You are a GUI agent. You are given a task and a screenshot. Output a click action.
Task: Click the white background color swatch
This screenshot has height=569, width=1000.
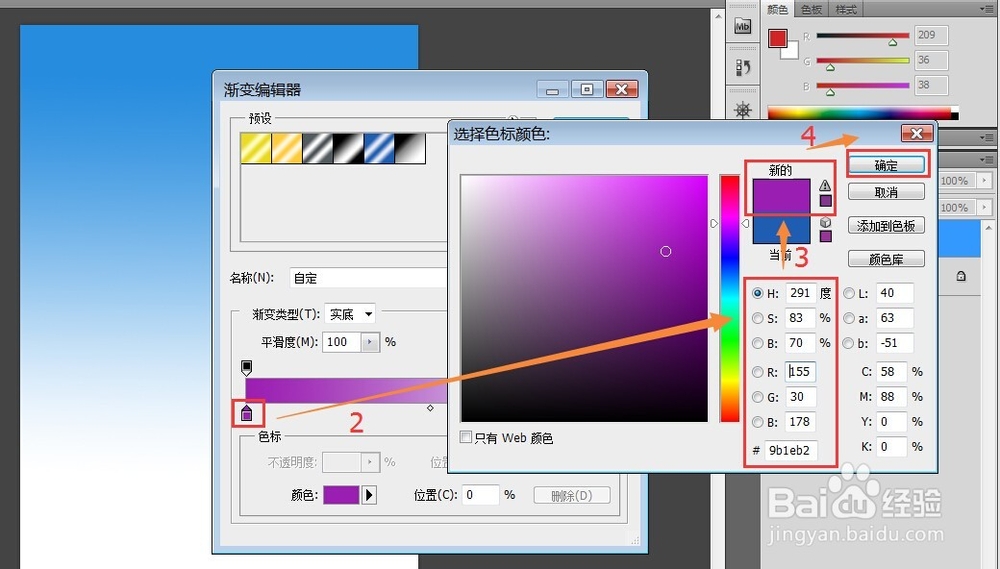791,52
